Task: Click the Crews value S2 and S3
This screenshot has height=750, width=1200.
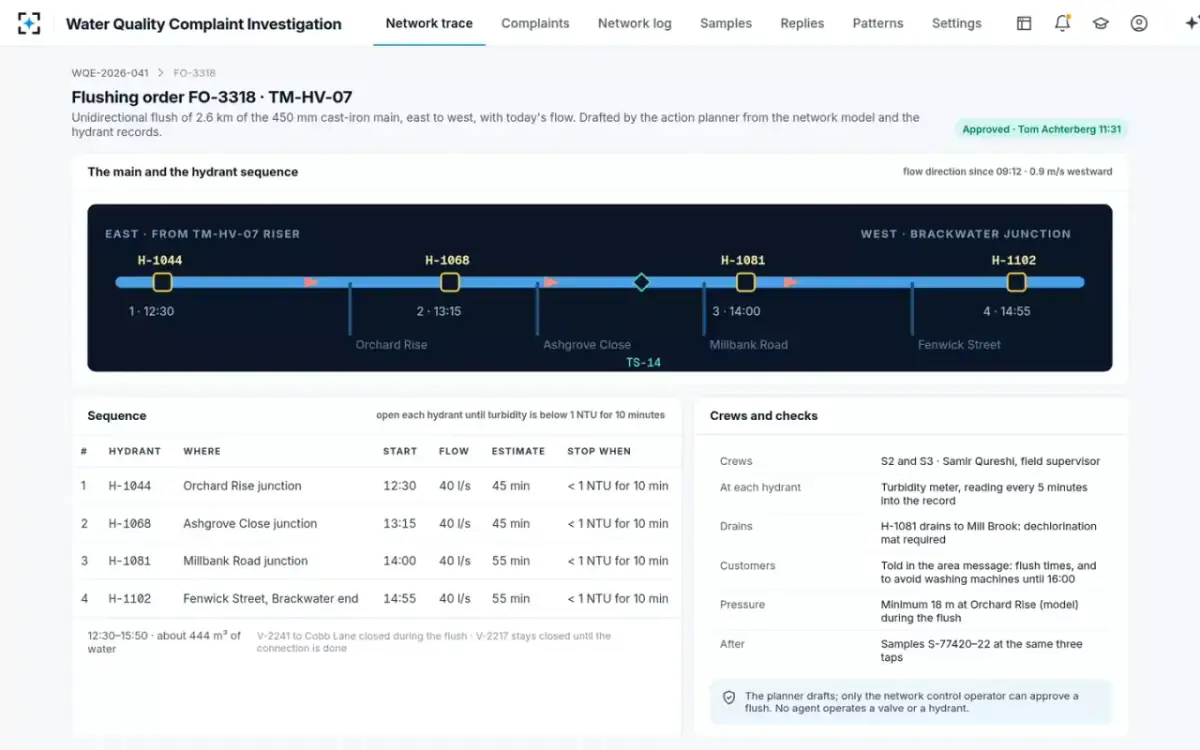Action: 990,461
